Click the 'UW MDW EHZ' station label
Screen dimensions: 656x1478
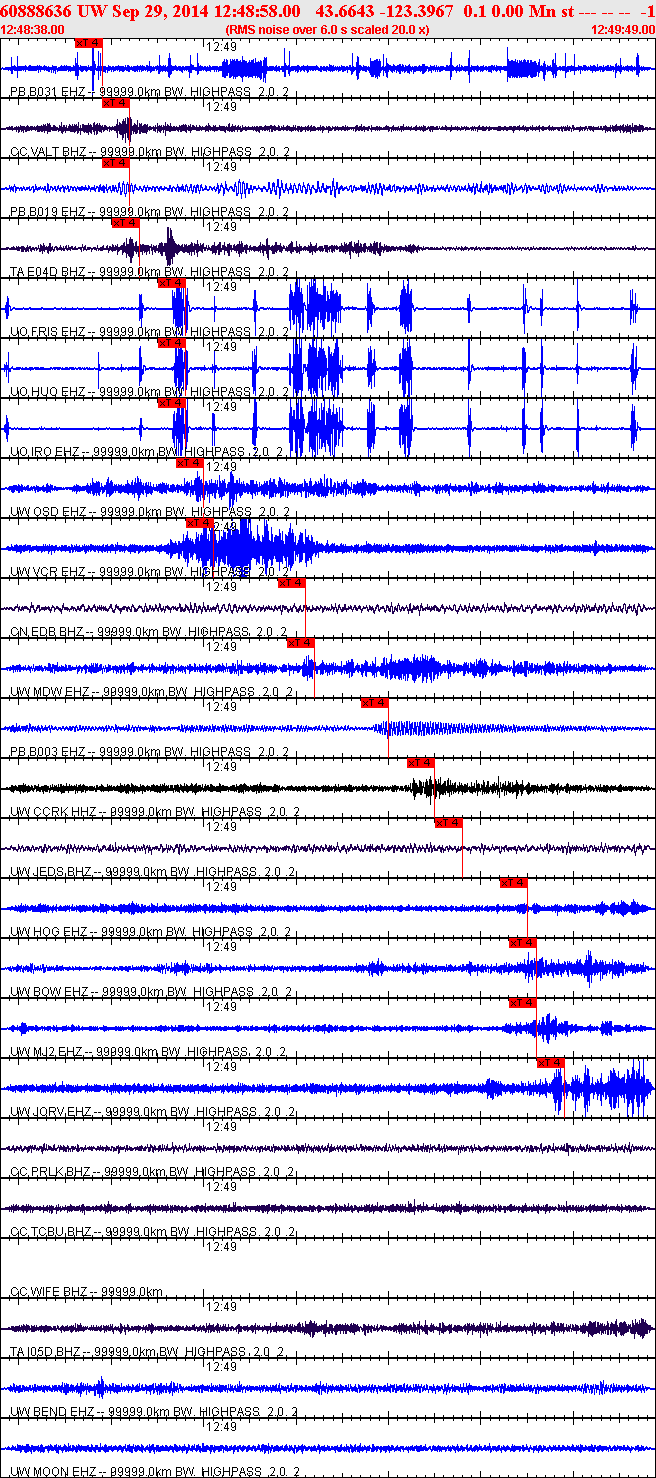tap(50, 692)
